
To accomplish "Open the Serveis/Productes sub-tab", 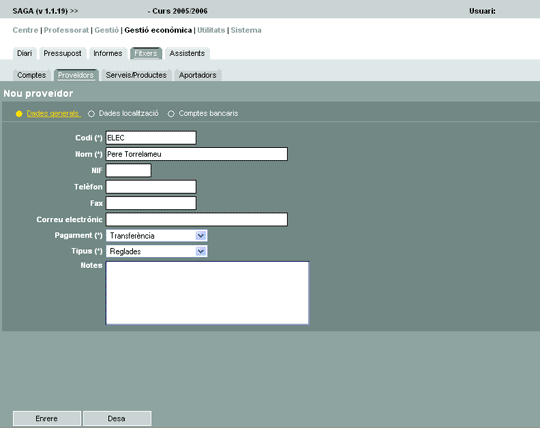I will (x=136, y=75).
